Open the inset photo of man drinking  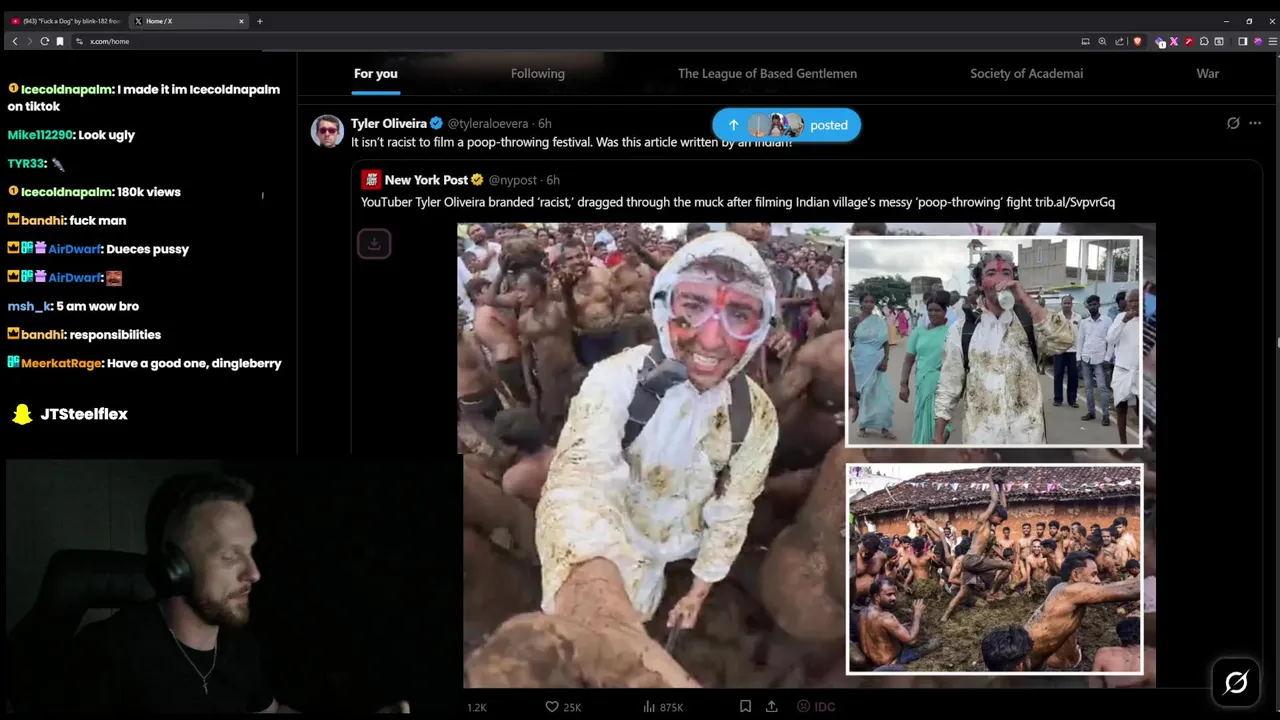click(x=993, y=341)
